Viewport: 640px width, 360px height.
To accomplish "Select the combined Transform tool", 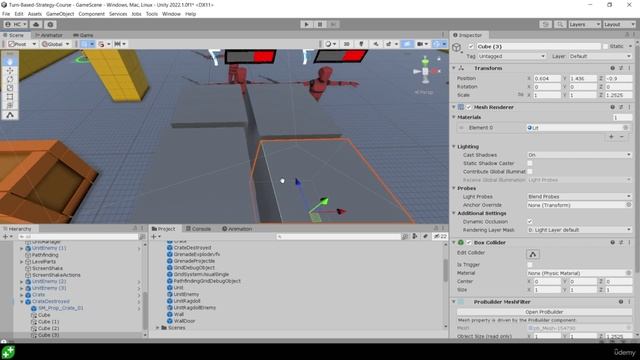I will coord(10,106).
